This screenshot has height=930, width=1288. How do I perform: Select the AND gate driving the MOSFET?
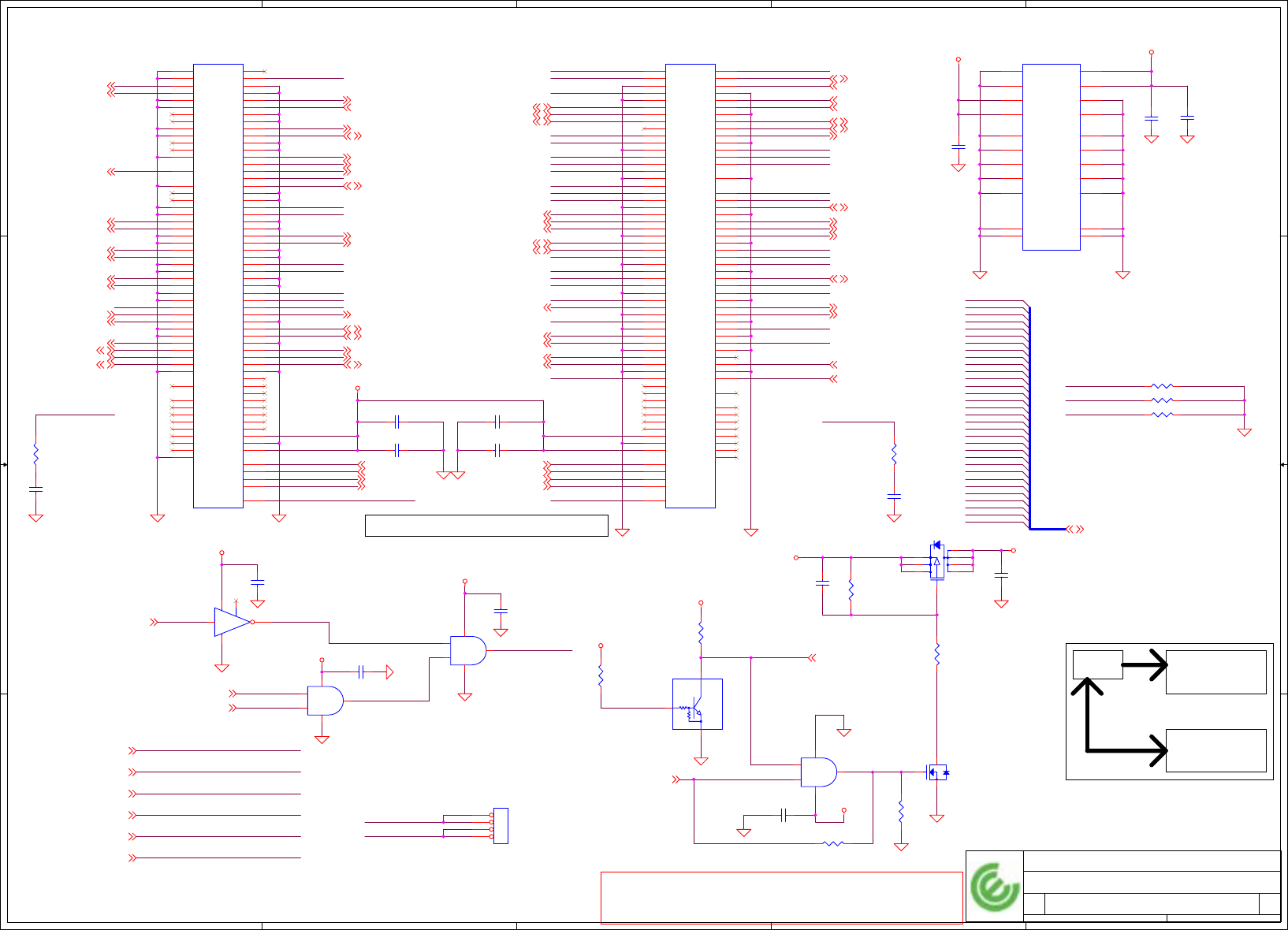819,772
